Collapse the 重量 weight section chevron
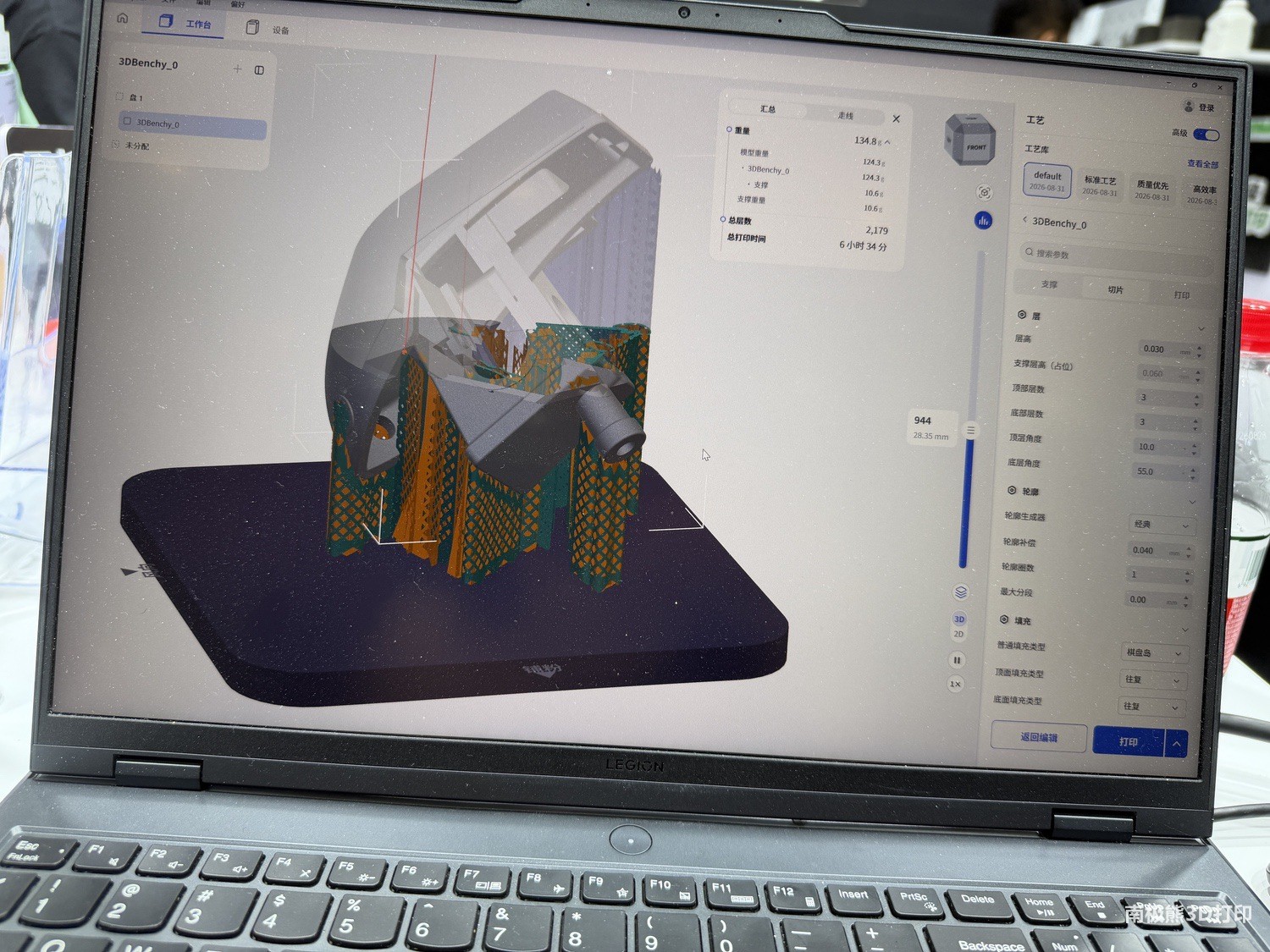Viewport: 1270px width, 952px height. click(x=887, y=141)
